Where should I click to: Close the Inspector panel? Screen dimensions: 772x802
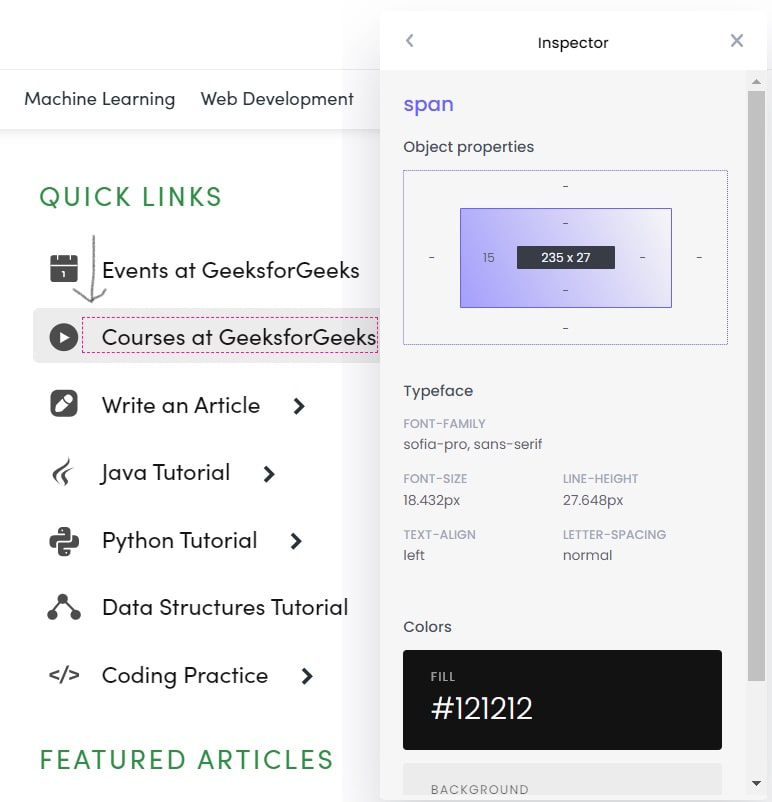[x=737, y=41]
